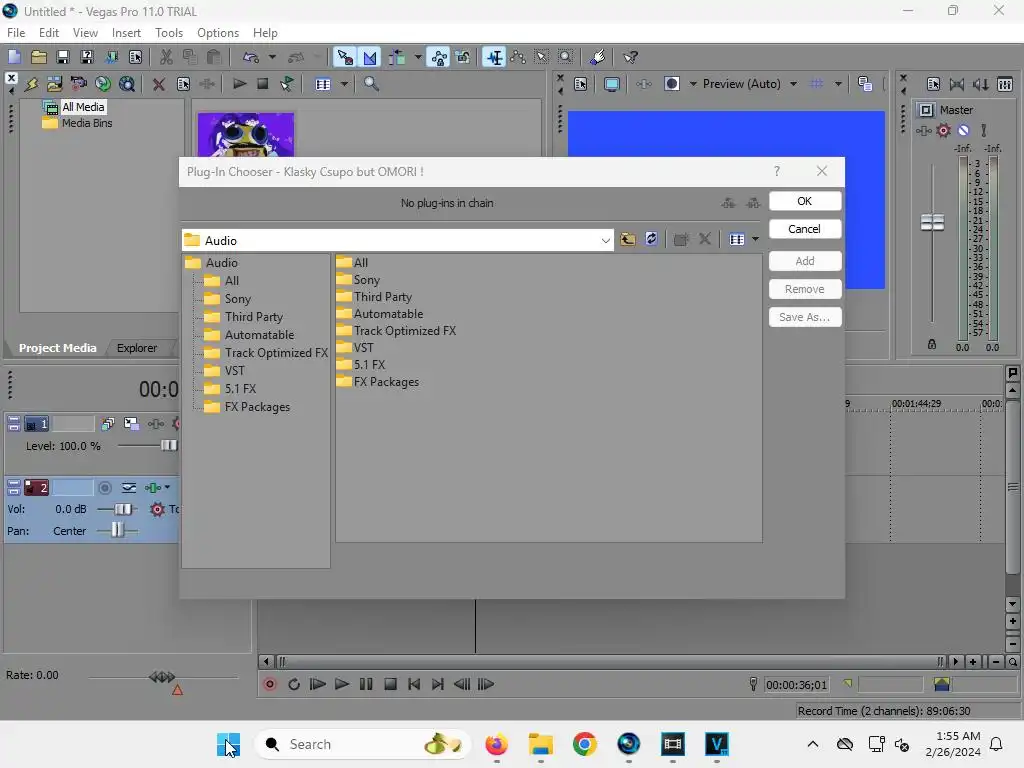Click Cancel in Plug-In Chooser
This screenshot has width=1024, height=768.
click(805, 229)
